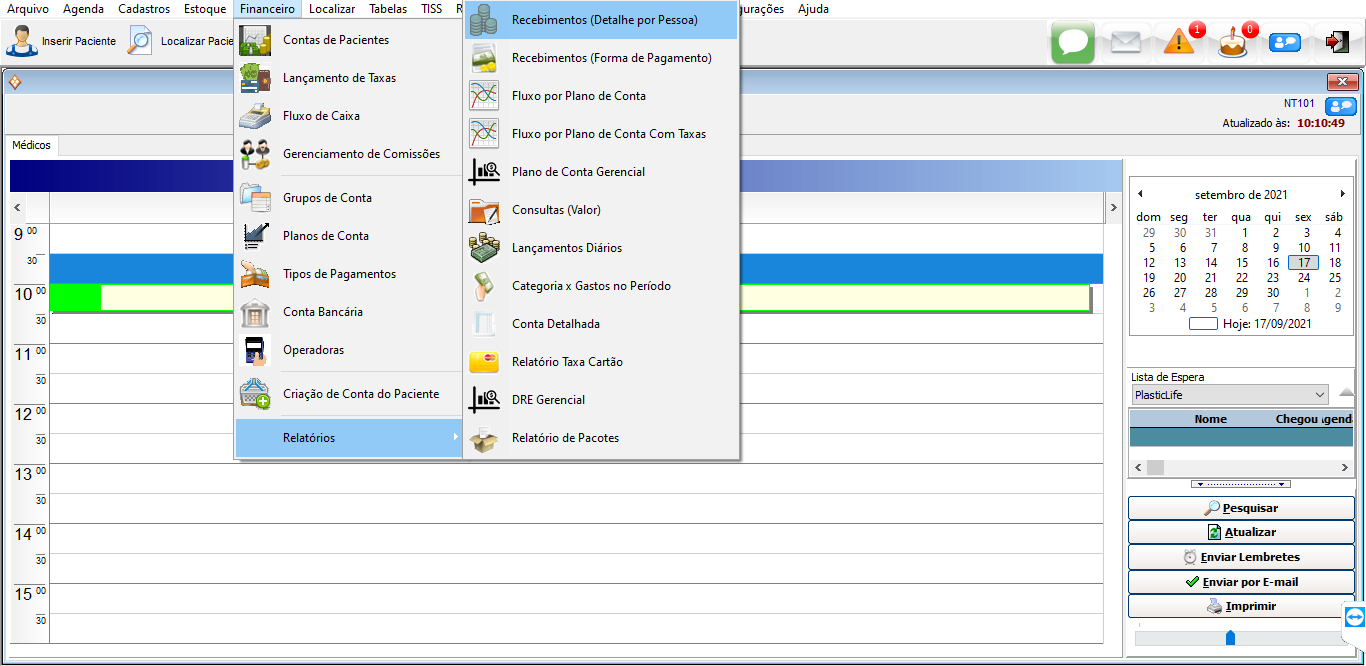
Task: Click the exit door icon
Action: [x=1337, y=42]
